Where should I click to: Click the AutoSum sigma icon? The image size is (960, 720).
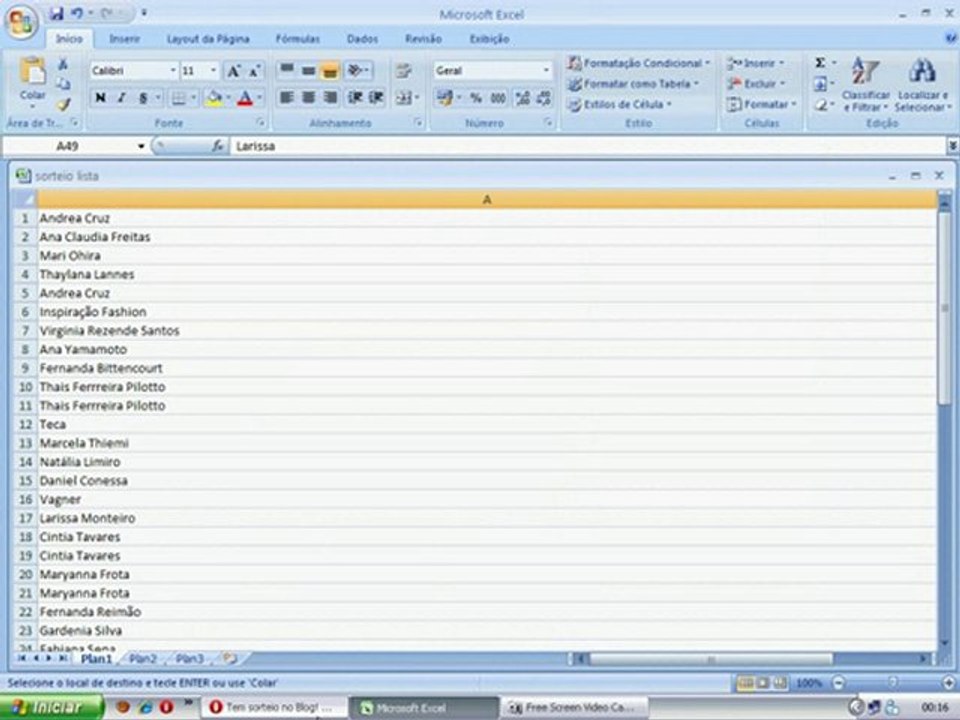click(820, 63)
